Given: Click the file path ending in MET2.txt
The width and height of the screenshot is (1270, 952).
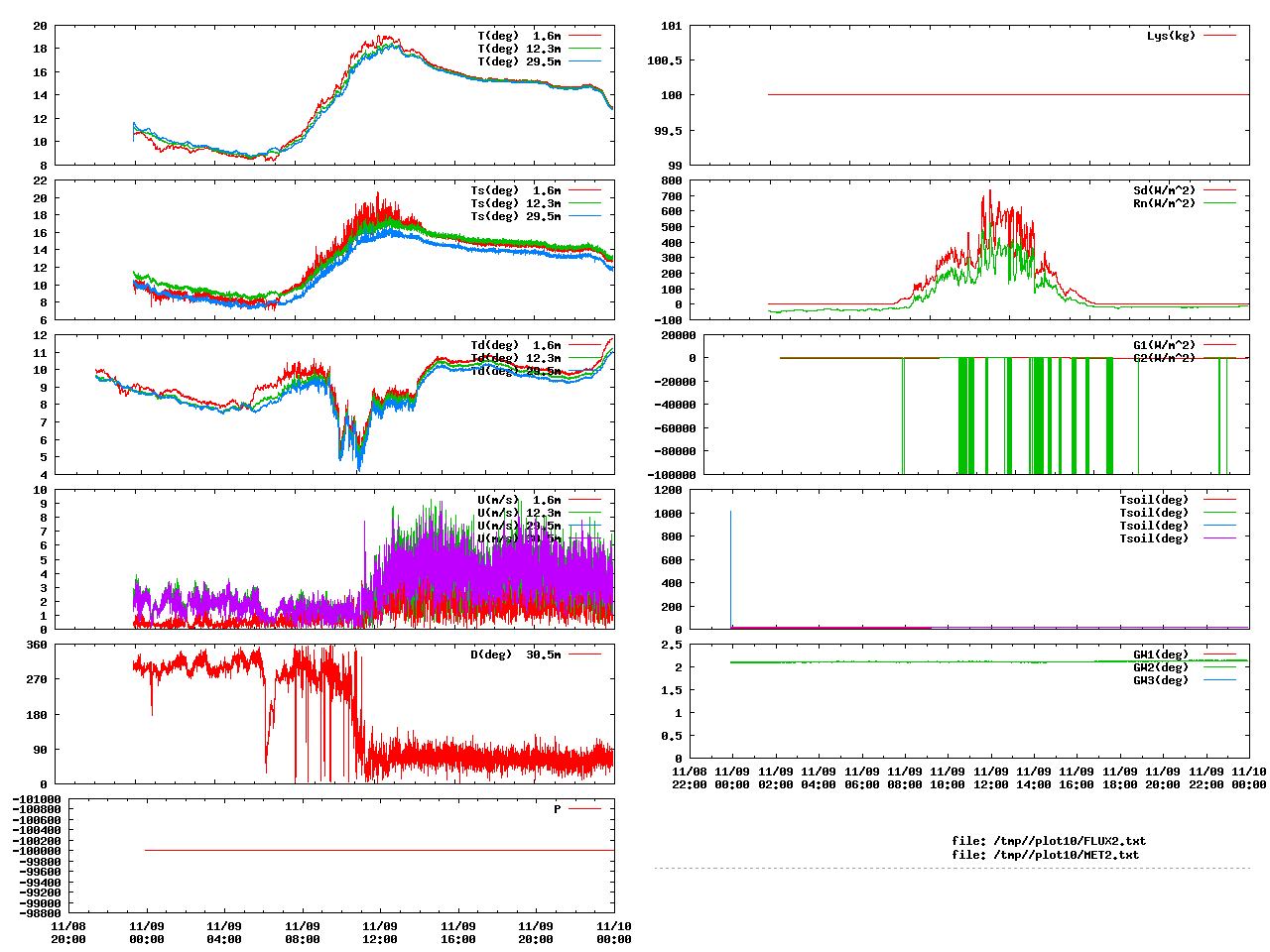Looking at the screenshot, I should click(x=1046, y=854).
